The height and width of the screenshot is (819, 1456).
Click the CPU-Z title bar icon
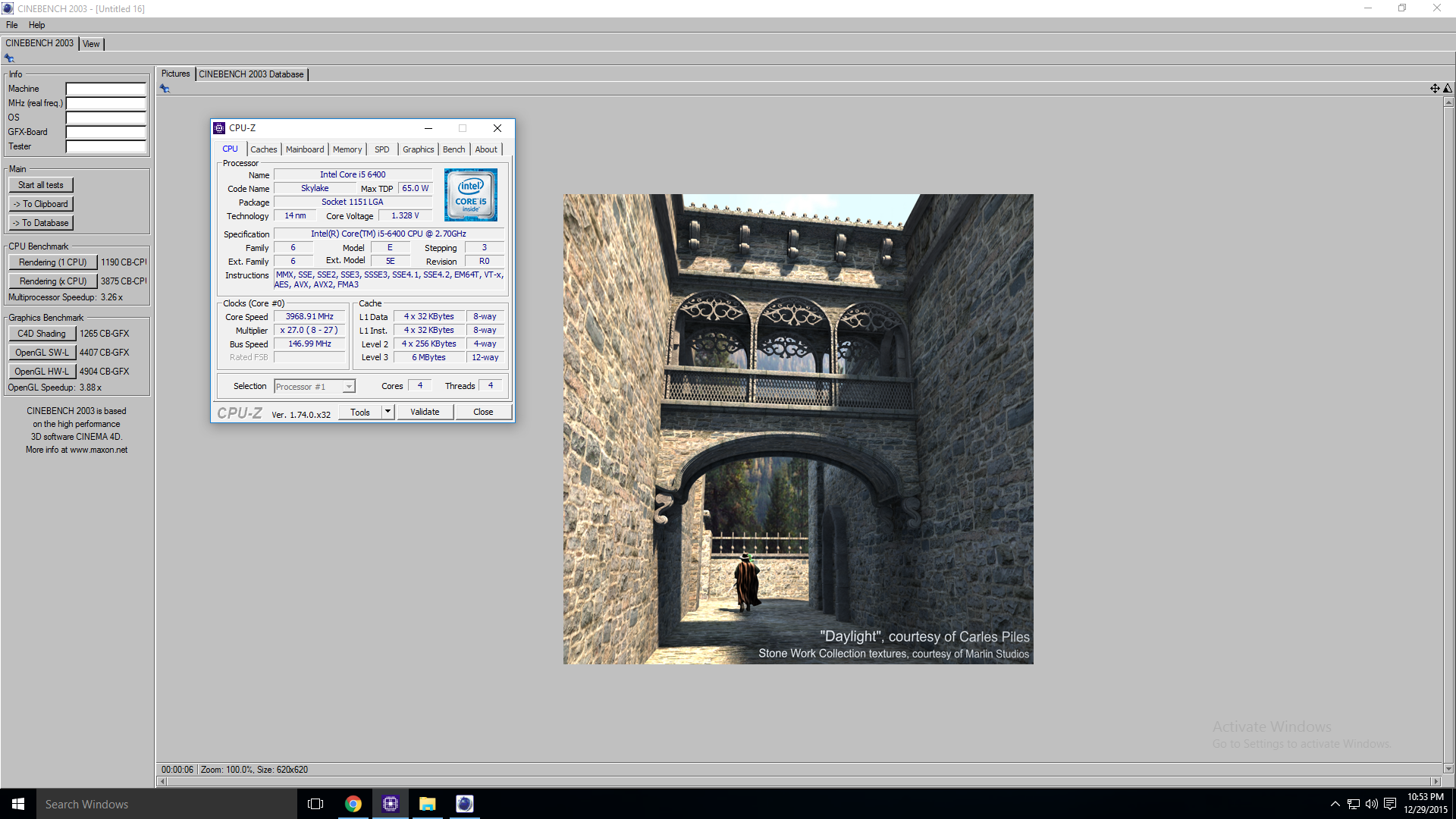219,128
